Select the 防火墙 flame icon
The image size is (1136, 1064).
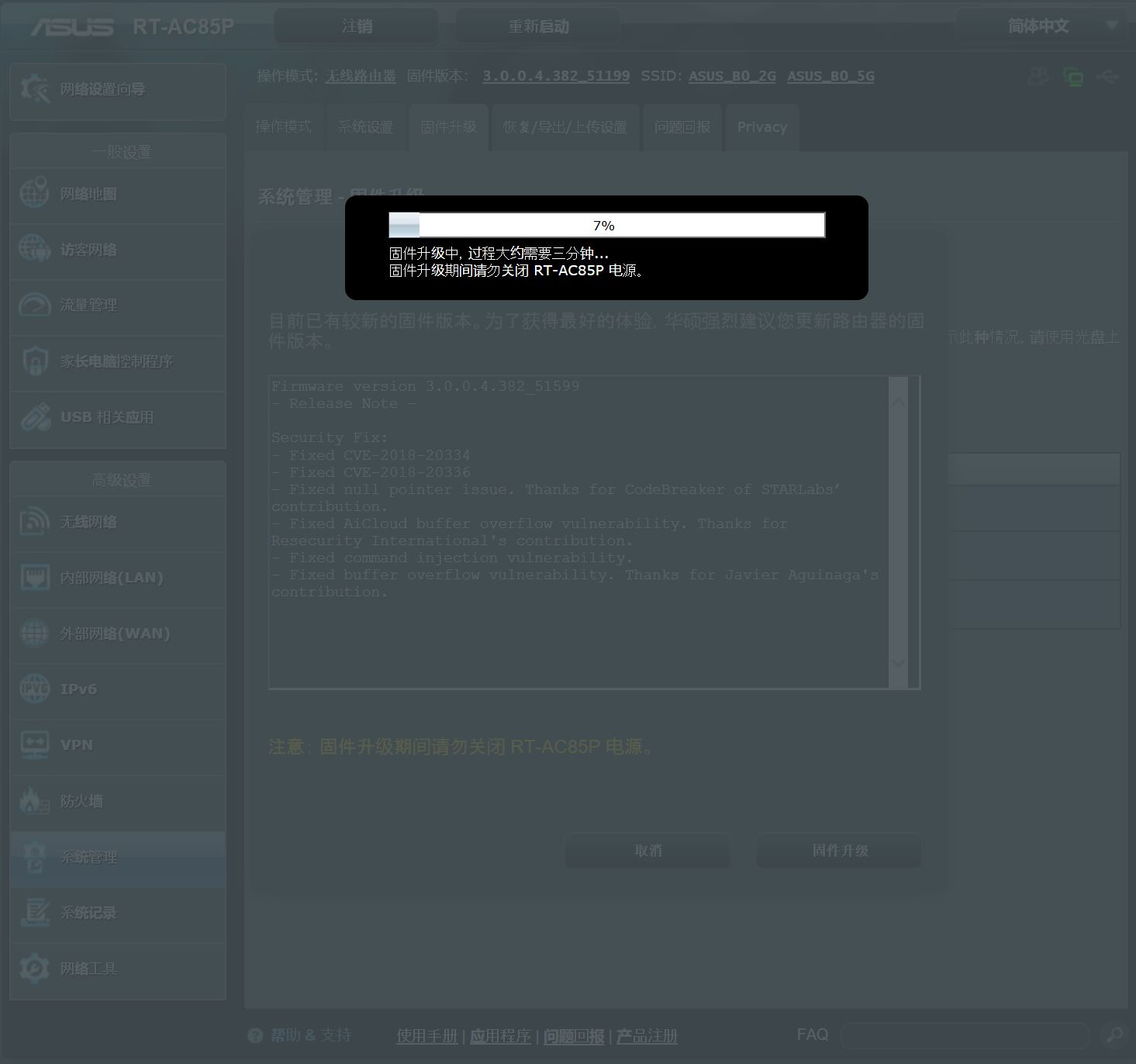(35, 800)
